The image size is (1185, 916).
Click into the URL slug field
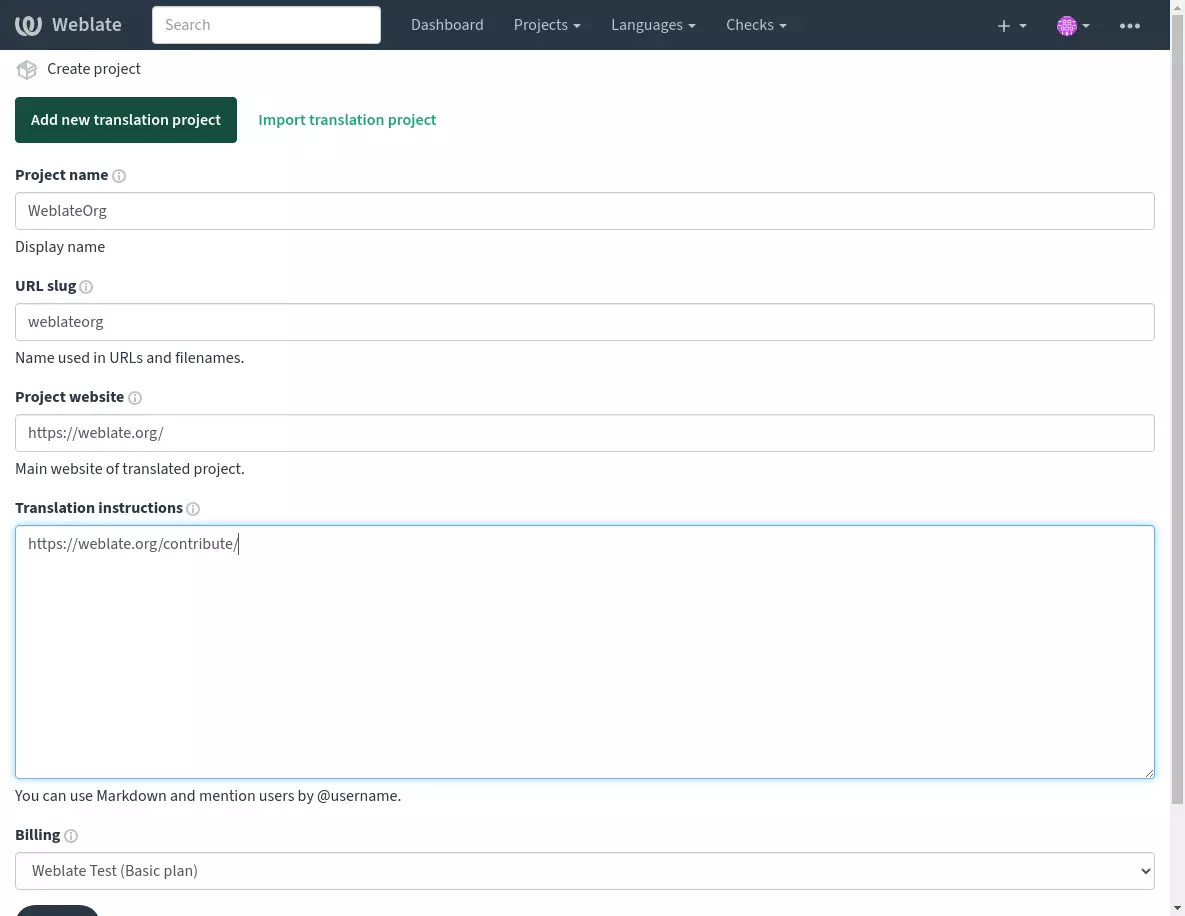point(585,322)
